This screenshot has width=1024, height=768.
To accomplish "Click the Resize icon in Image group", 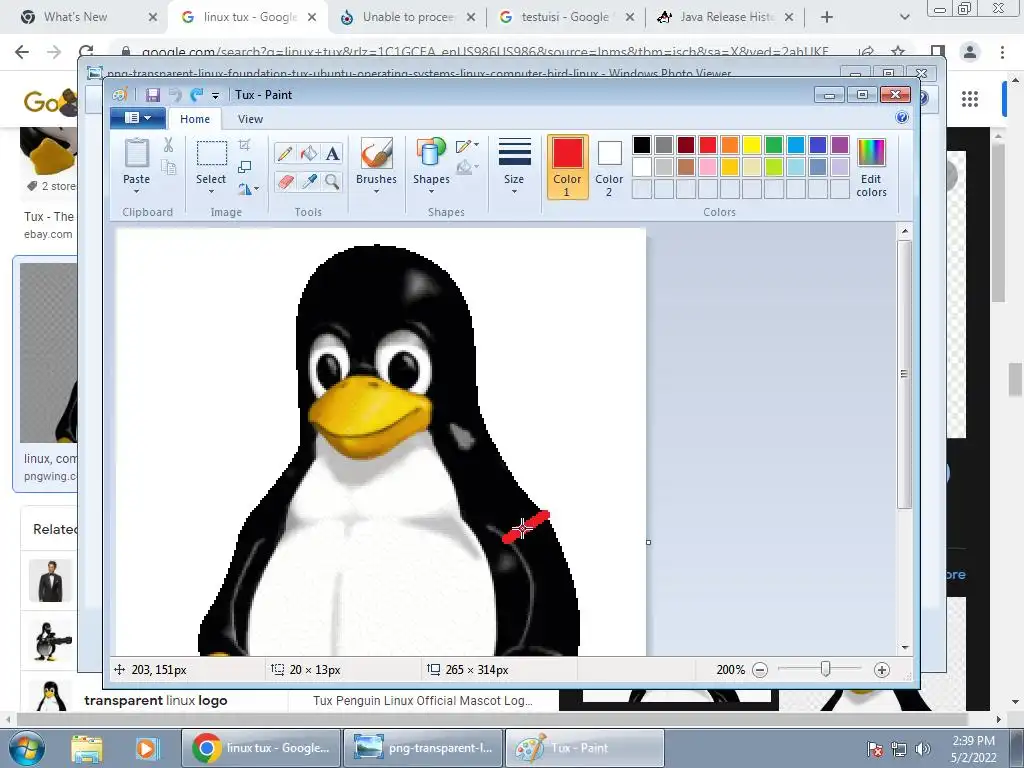I will [244, 167].
